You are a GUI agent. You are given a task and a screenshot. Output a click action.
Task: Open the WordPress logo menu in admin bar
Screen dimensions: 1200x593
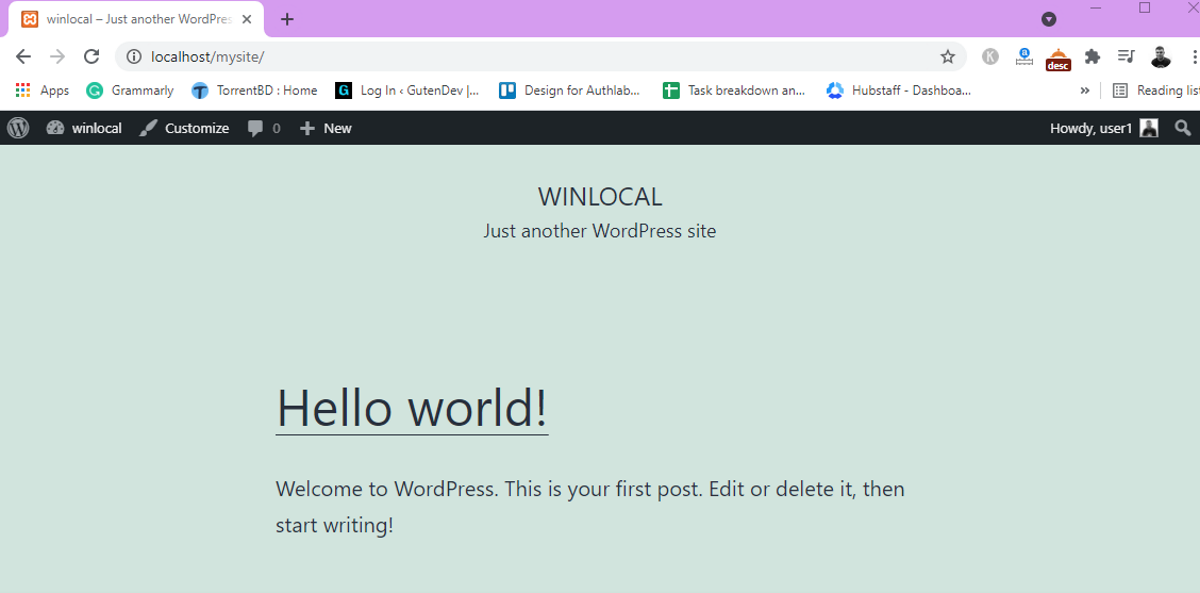[16, 128]
